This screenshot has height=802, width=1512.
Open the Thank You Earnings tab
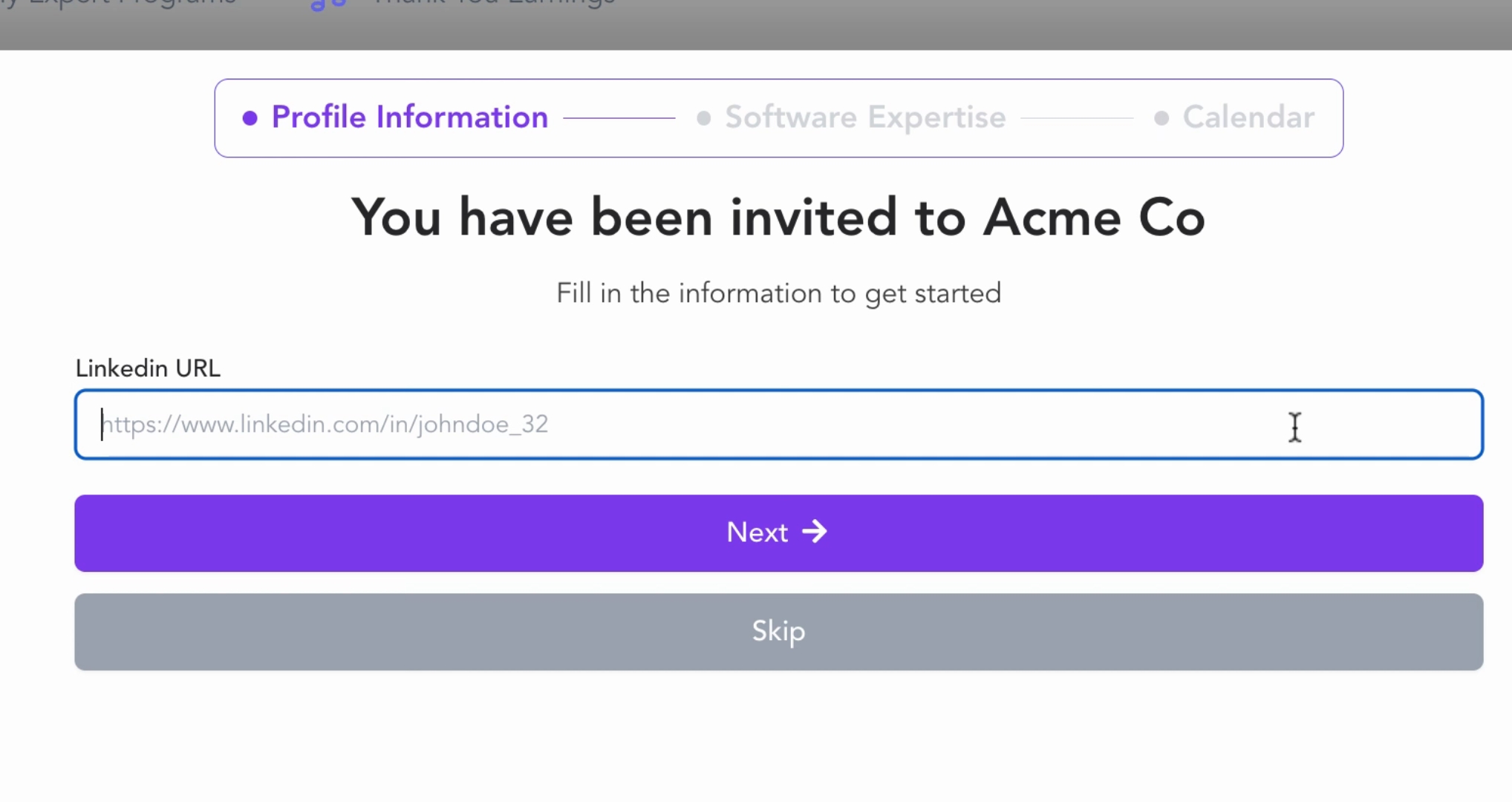[494, 4]
